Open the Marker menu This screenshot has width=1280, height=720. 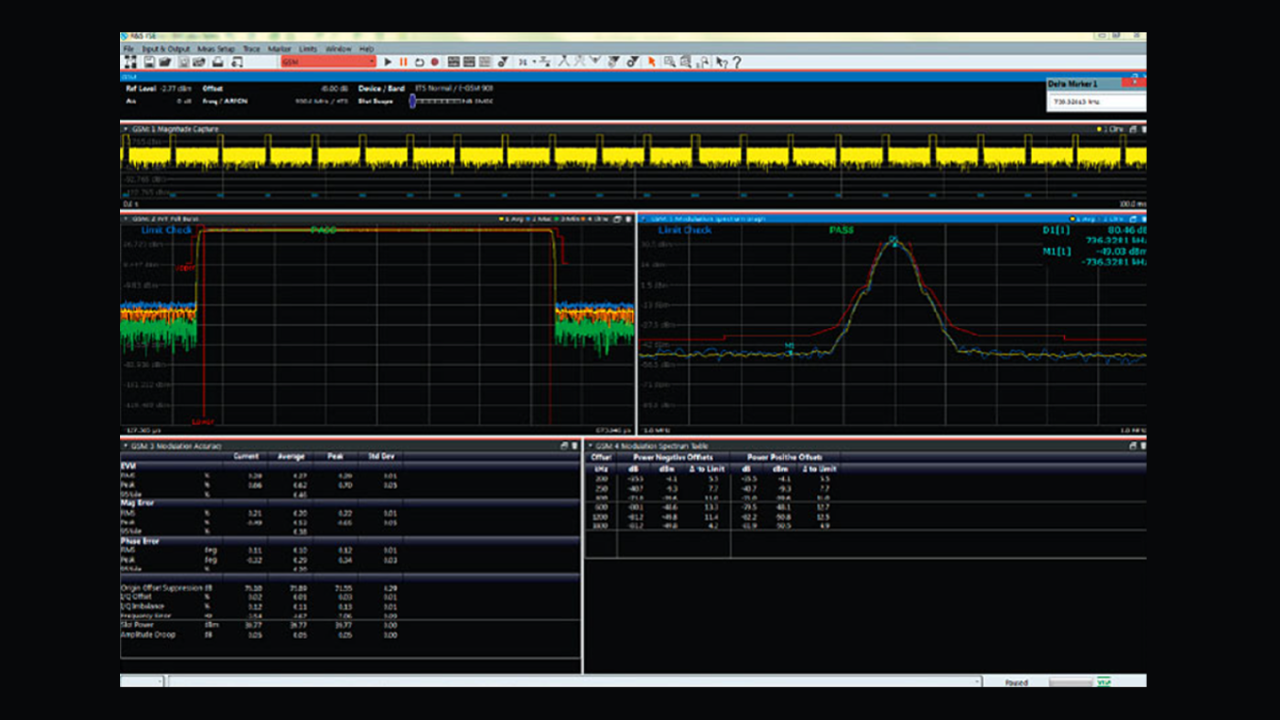pos(279,49)
